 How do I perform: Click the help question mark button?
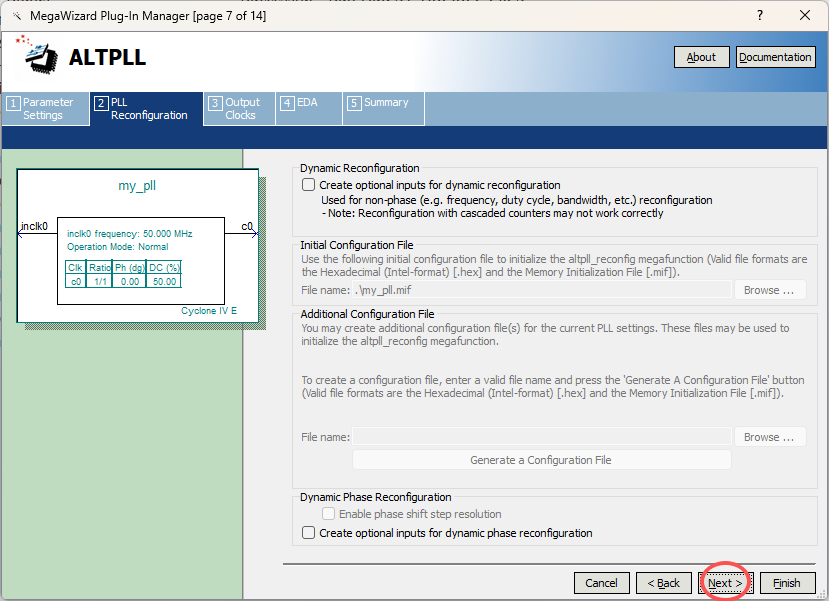click(x=760, y=15)
